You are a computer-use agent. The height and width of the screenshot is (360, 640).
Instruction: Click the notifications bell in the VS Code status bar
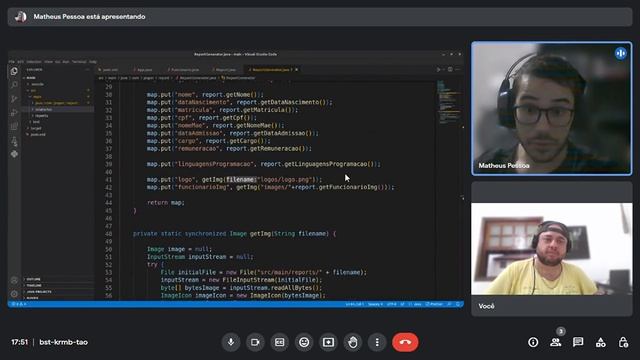458,304
